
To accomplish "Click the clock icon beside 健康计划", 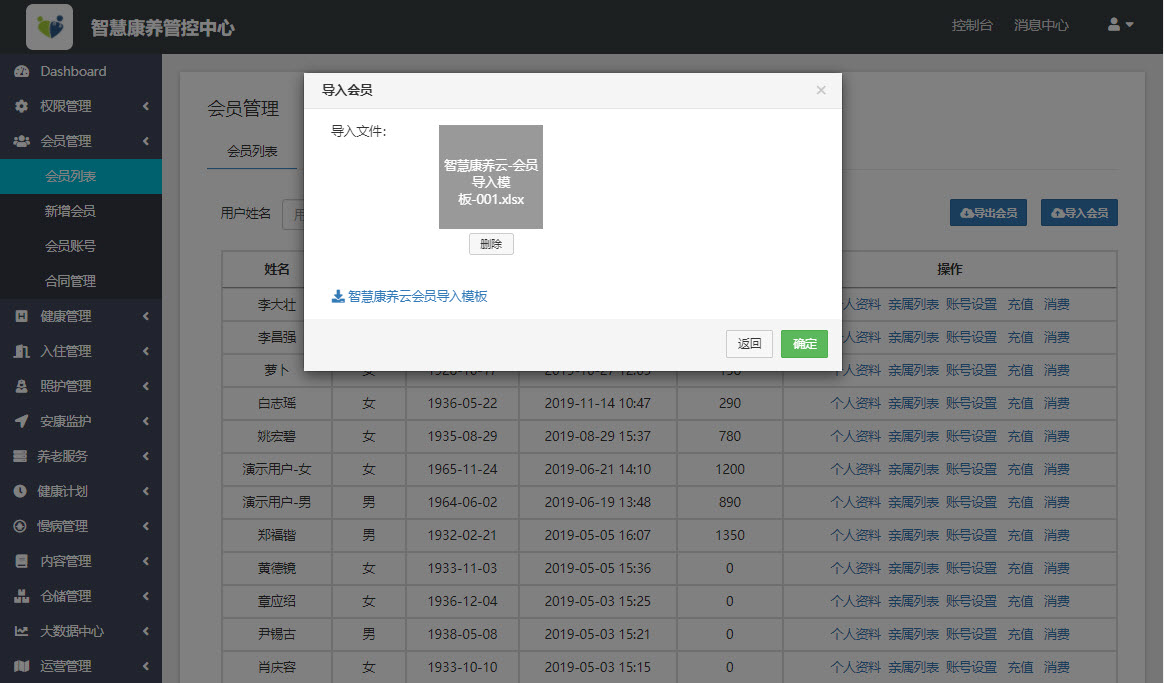I will 22,491.
